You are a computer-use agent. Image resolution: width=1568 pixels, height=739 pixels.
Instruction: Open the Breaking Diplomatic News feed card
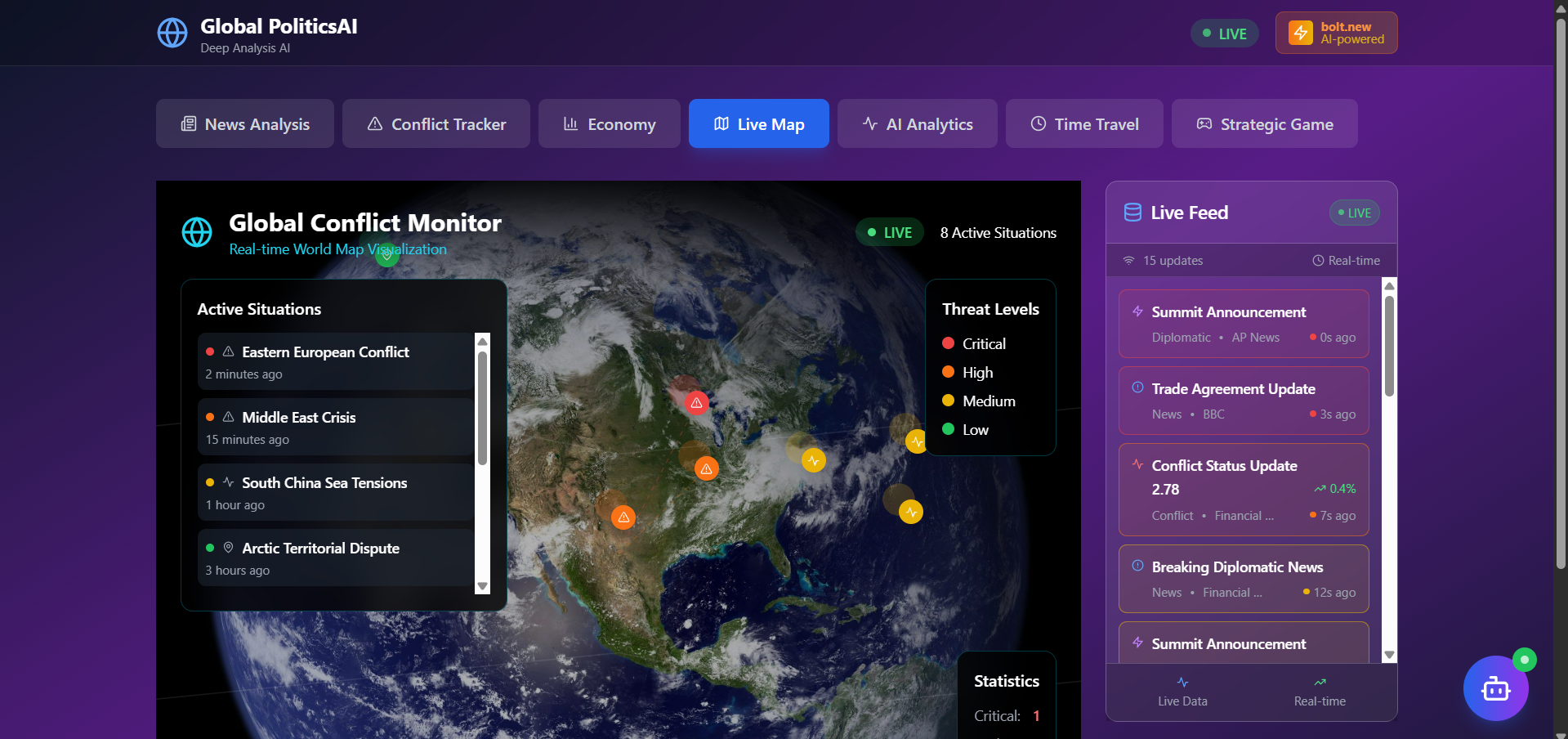pos(1244,579)
